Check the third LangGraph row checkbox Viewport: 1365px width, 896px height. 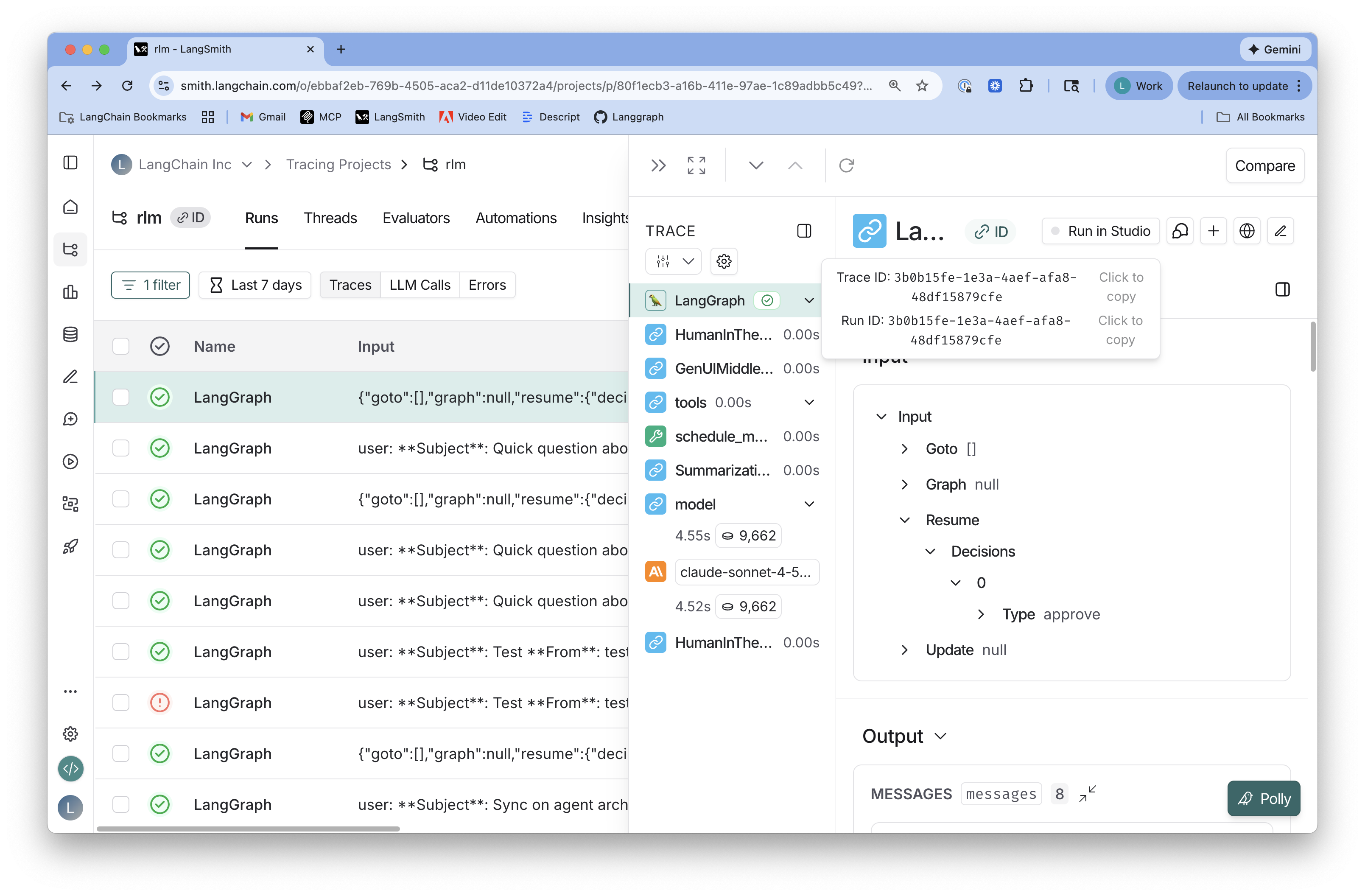[120, 499]
